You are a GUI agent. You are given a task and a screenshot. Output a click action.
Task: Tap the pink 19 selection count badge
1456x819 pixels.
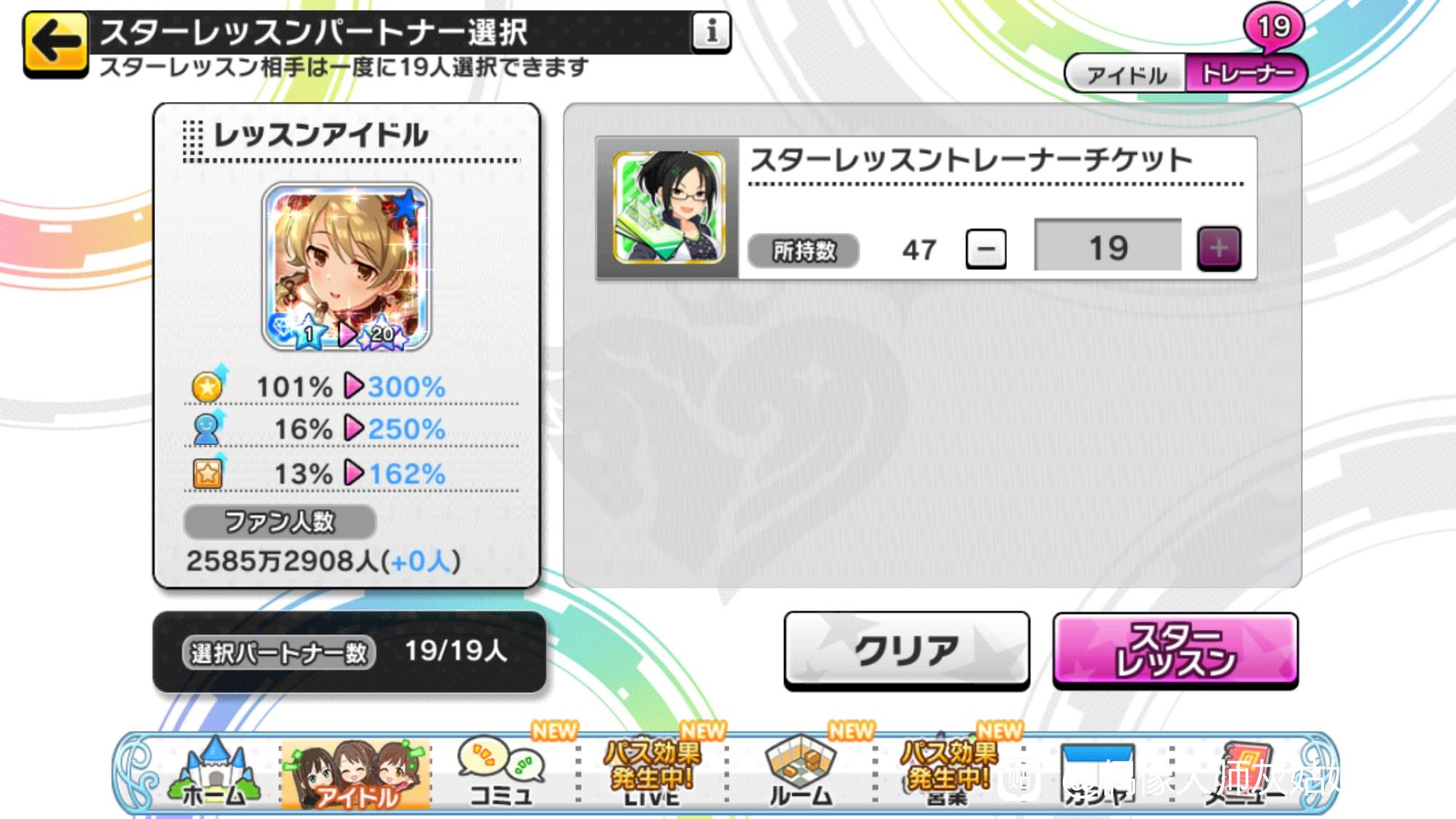pos(1274,28)
